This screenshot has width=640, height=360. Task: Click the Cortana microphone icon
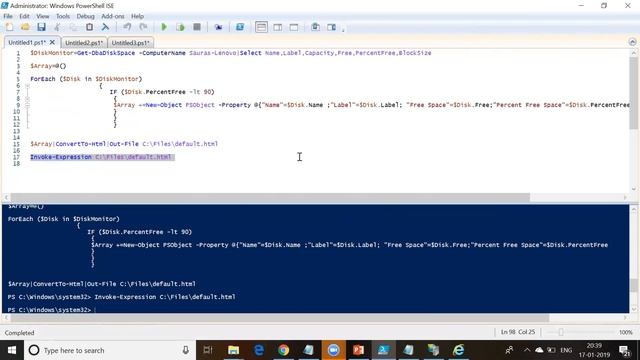185,350
